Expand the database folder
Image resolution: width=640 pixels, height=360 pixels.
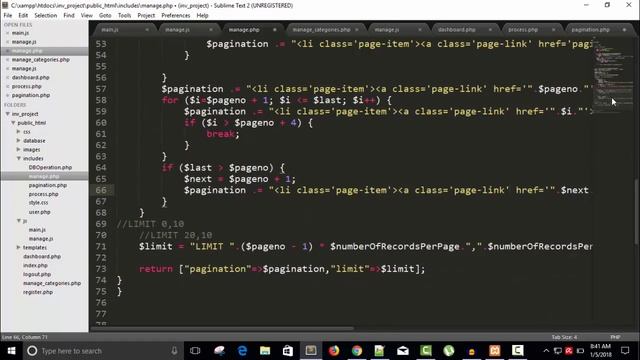pyautogui.click(x=19, y=140)
